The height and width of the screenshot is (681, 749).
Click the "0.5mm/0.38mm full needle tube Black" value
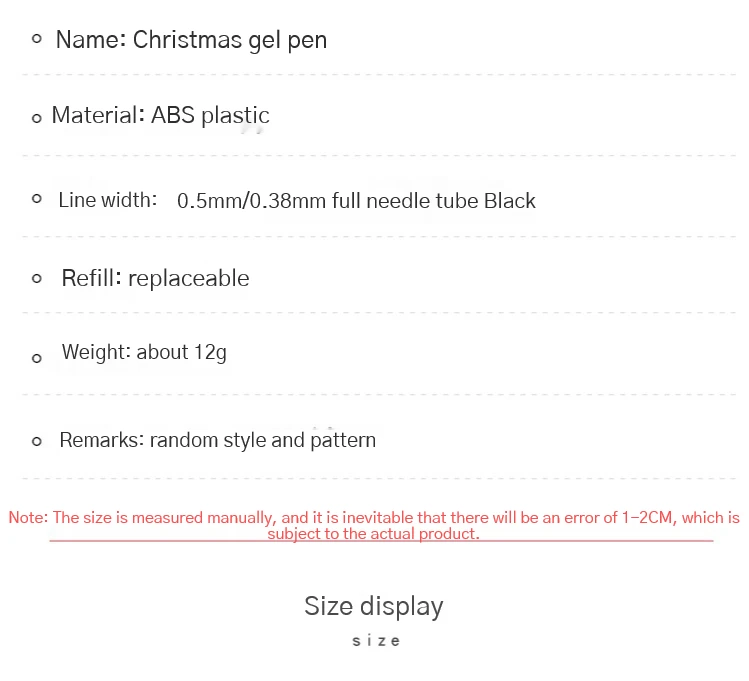point(356,201)
